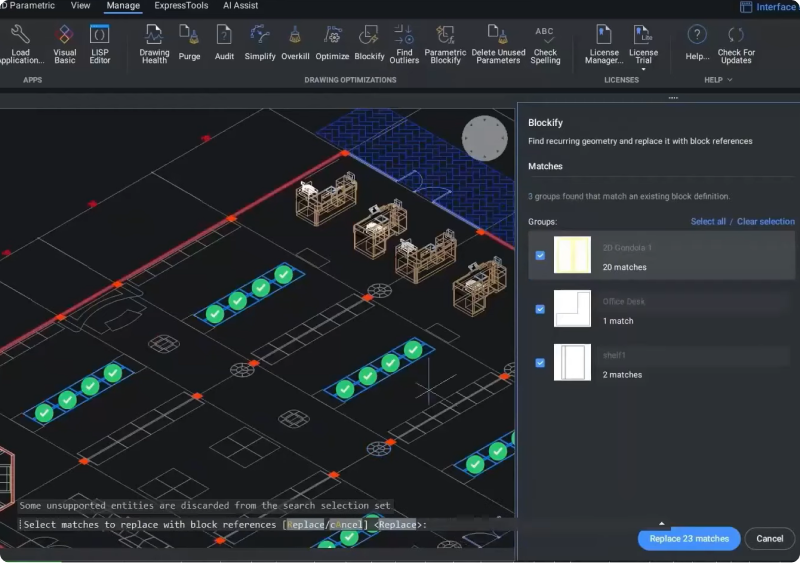The image size is (800, 563).
Task: Click the 2D Gondola yellow thumbnail
Action: pyautogui.click(x=572, y=256)
